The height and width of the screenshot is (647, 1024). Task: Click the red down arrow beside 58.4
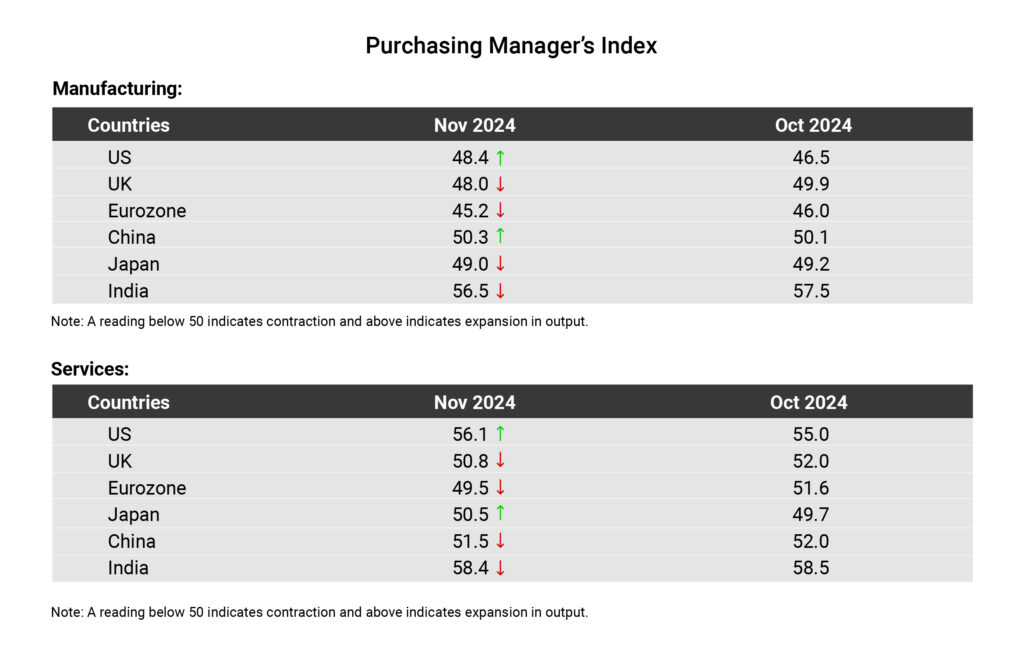[x=500, y=568]
